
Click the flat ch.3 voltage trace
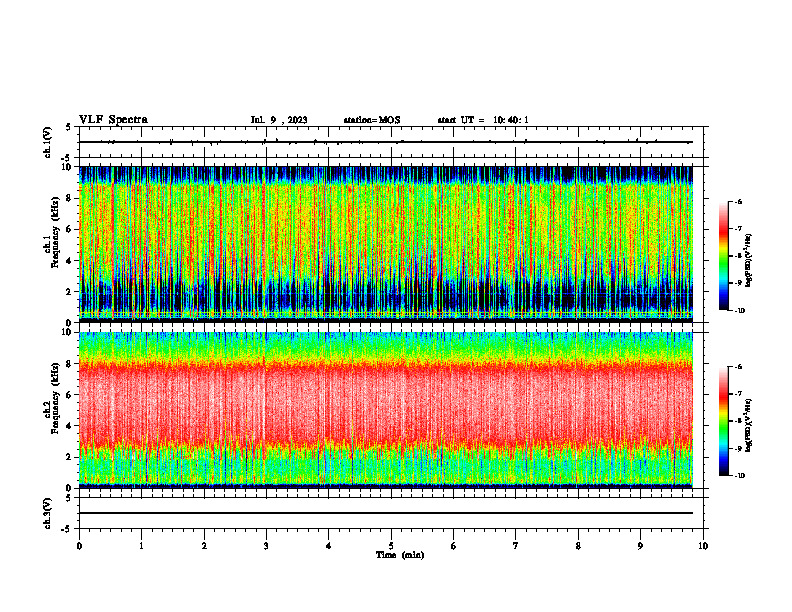[385, 513]
